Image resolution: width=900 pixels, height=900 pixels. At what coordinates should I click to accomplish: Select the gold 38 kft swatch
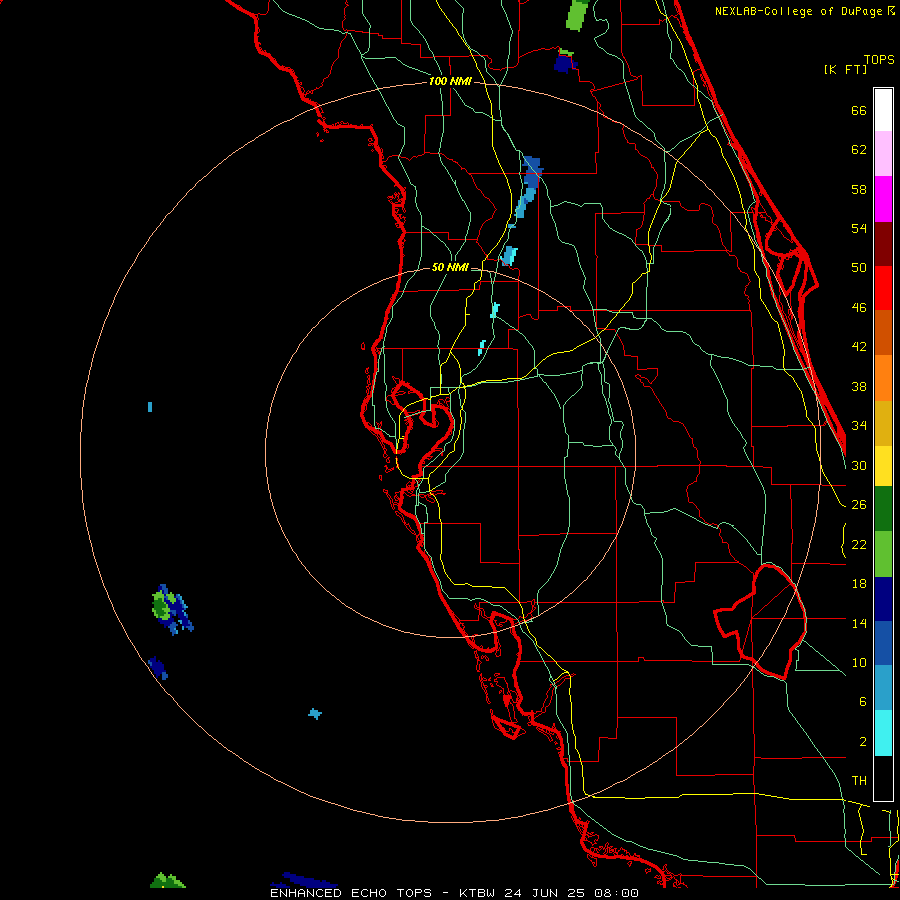click(883, 423)
